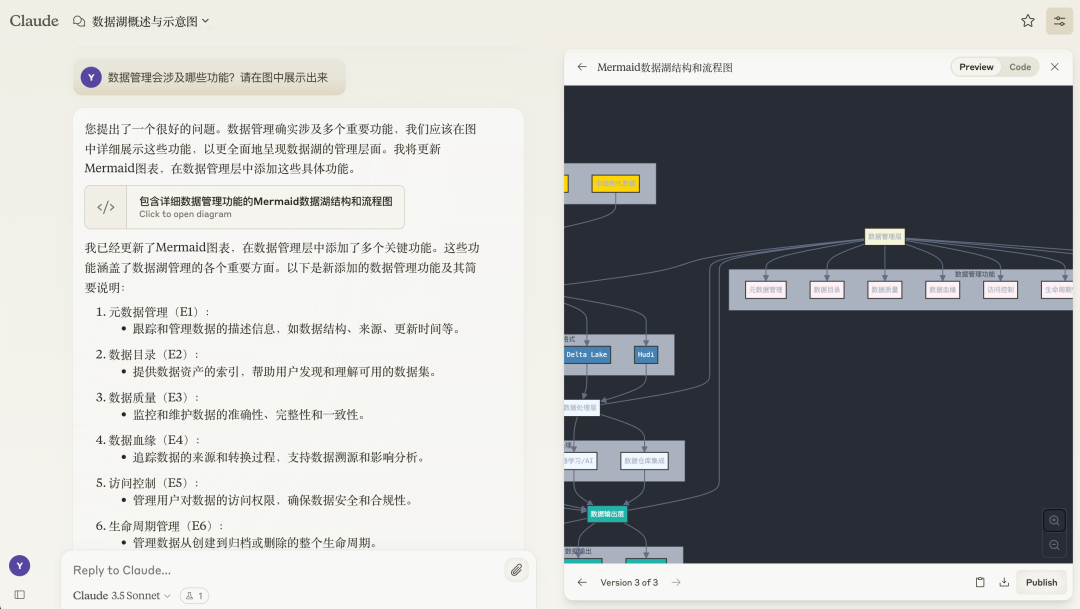Click the user avatar Y at bottom left
The image size is (1080, 609).
tap(19, 566)
